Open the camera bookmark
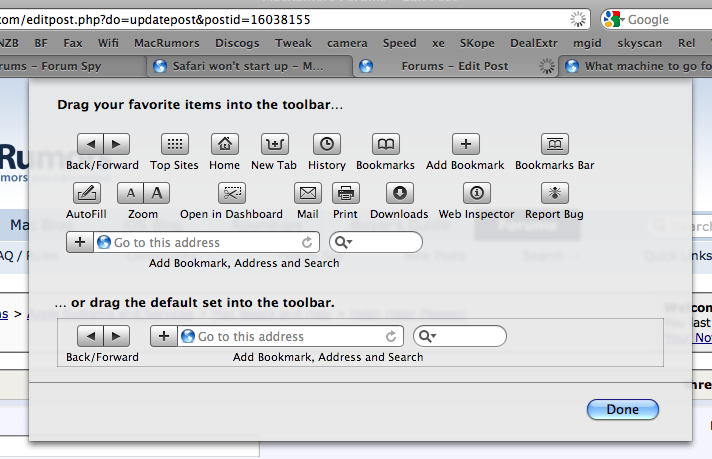Viewport: 712px width, 459px height. [347, 43]
